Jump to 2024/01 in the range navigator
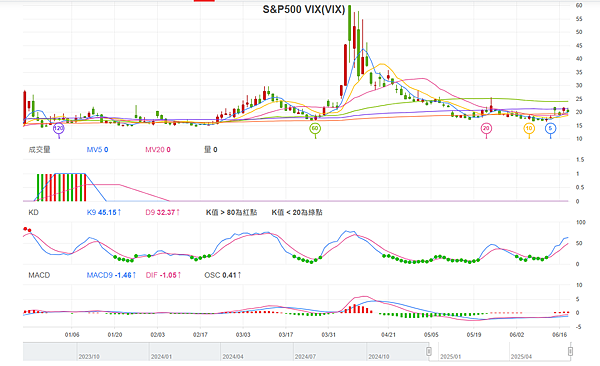The width and height of the screenshot is (600, 366). click(161, 356)
